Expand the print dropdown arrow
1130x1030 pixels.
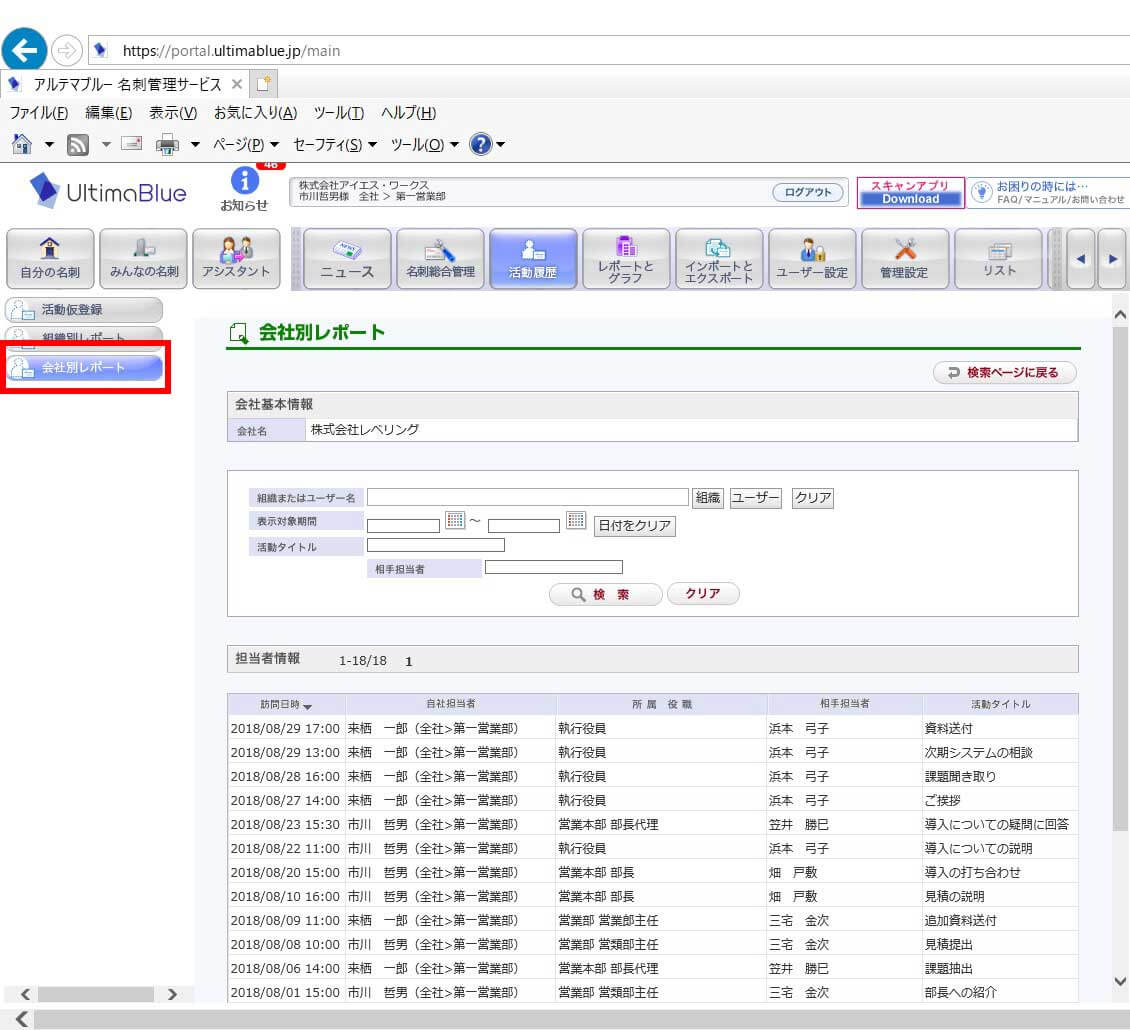coord(195,145)
